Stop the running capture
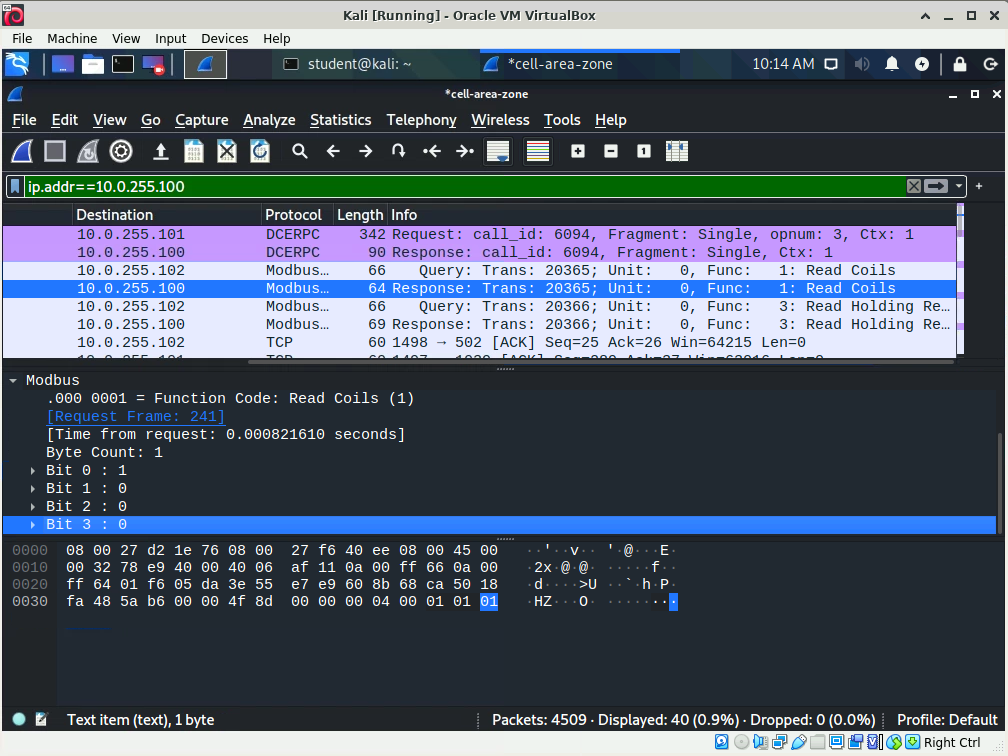Screen dimensions: 1008x756 pos(55,152)
